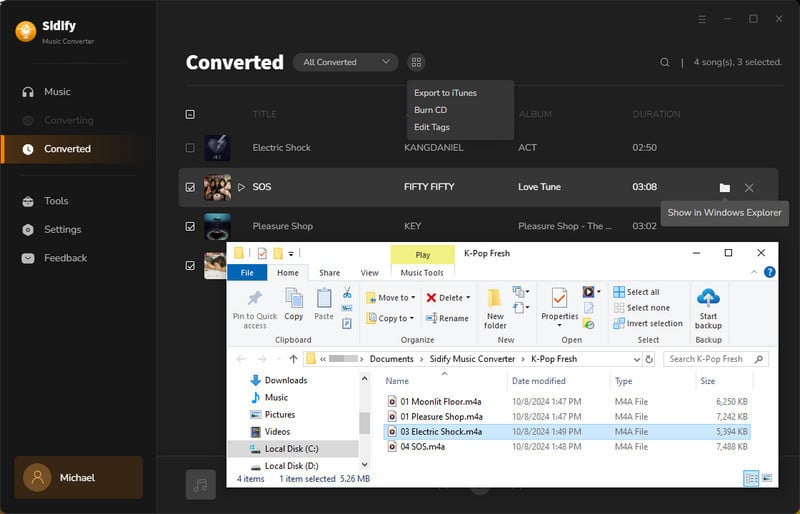
Task: Switch to details view icon in Explorer
Action: (752, 478)
